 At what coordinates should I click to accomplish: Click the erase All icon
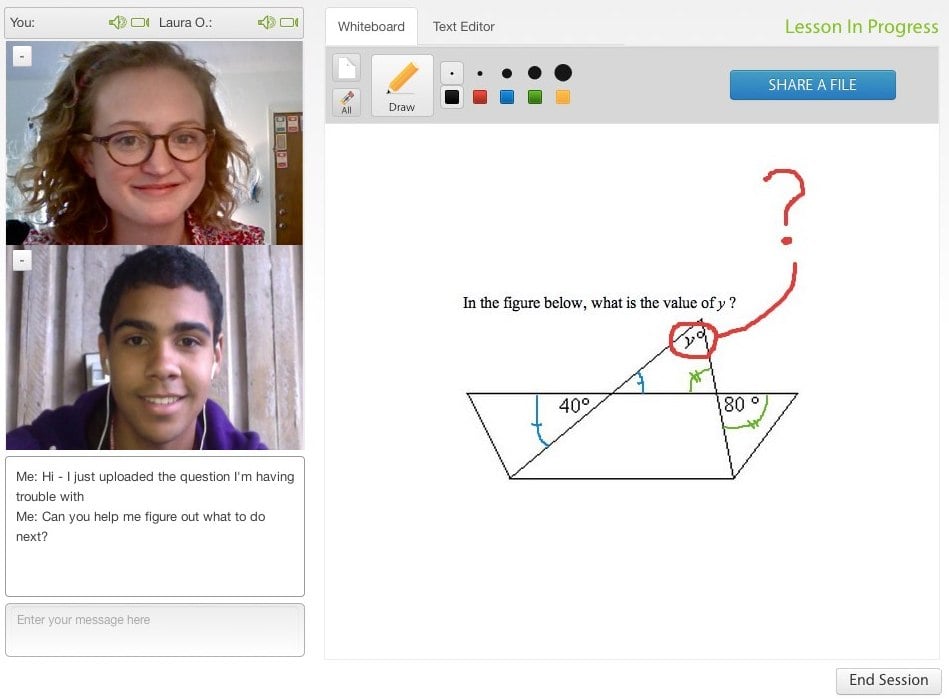click(x=346, y=102)
